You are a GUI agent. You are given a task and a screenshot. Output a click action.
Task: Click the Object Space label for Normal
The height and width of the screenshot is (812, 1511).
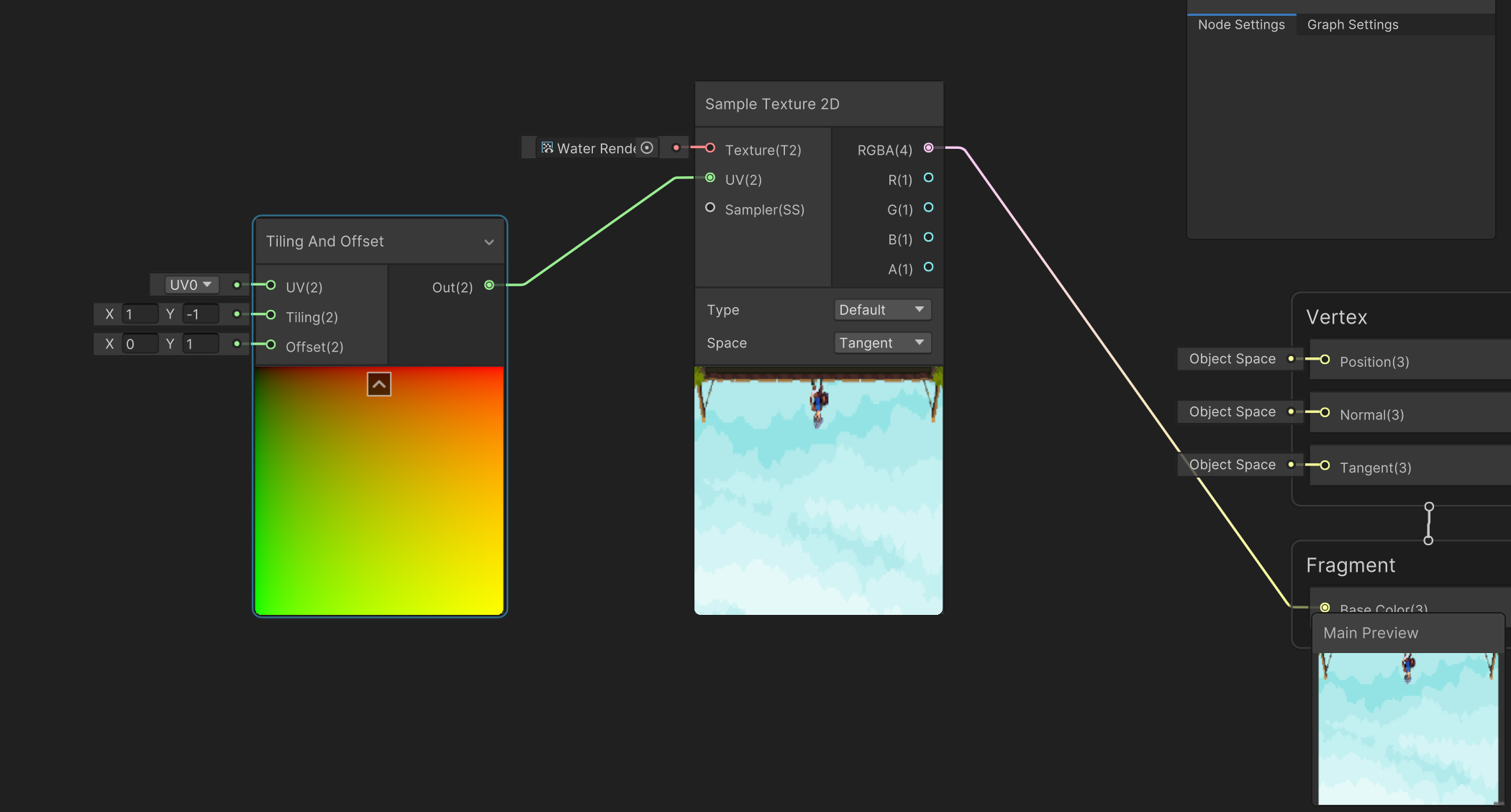(x=1232, y=412)
